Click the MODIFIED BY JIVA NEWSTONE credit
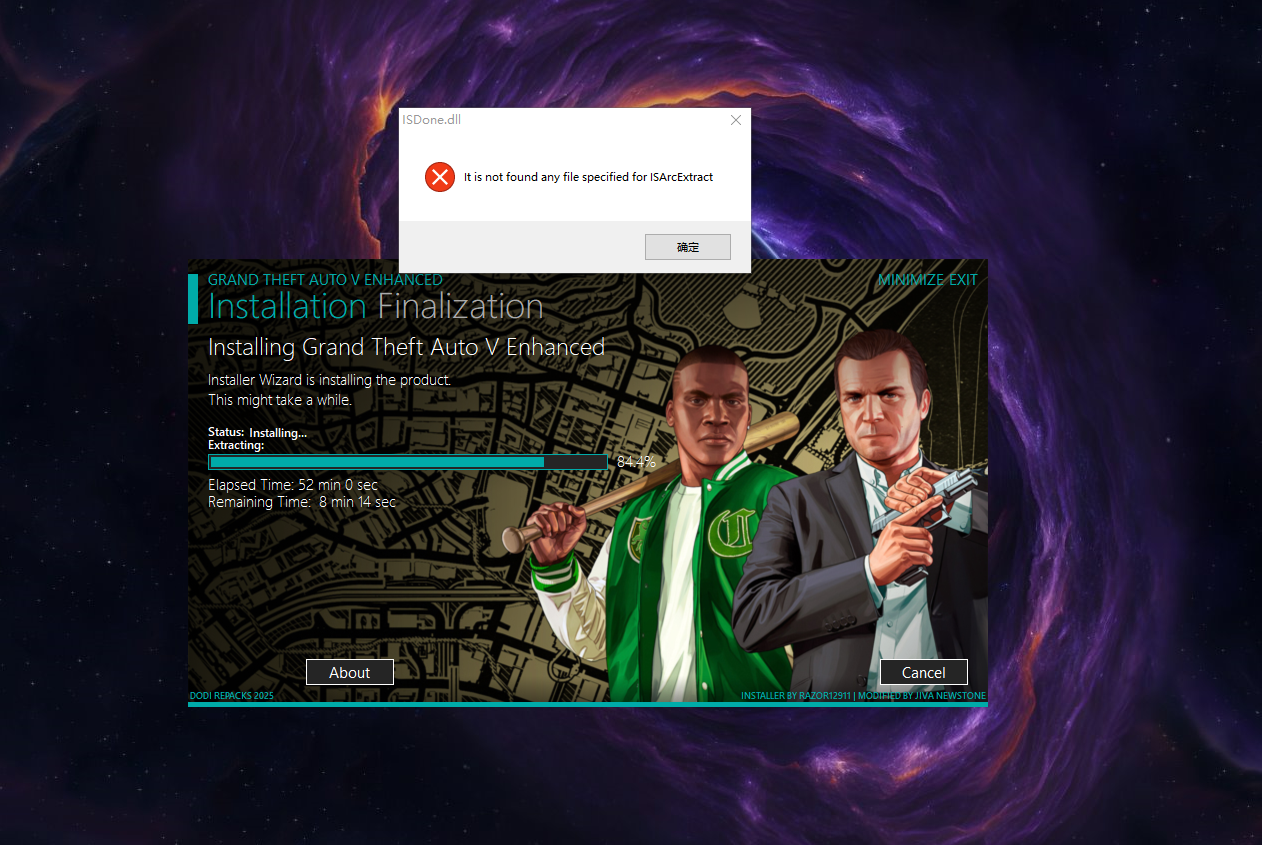Screen dimensions: 1262x845 (x=921, y=696)
